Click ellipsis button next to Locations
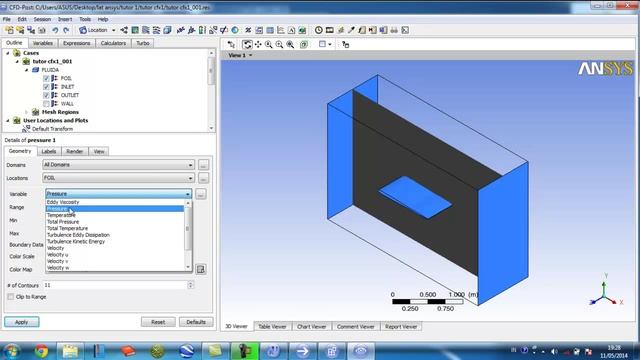This screenshot has width=640, height=360. point(203,178)
